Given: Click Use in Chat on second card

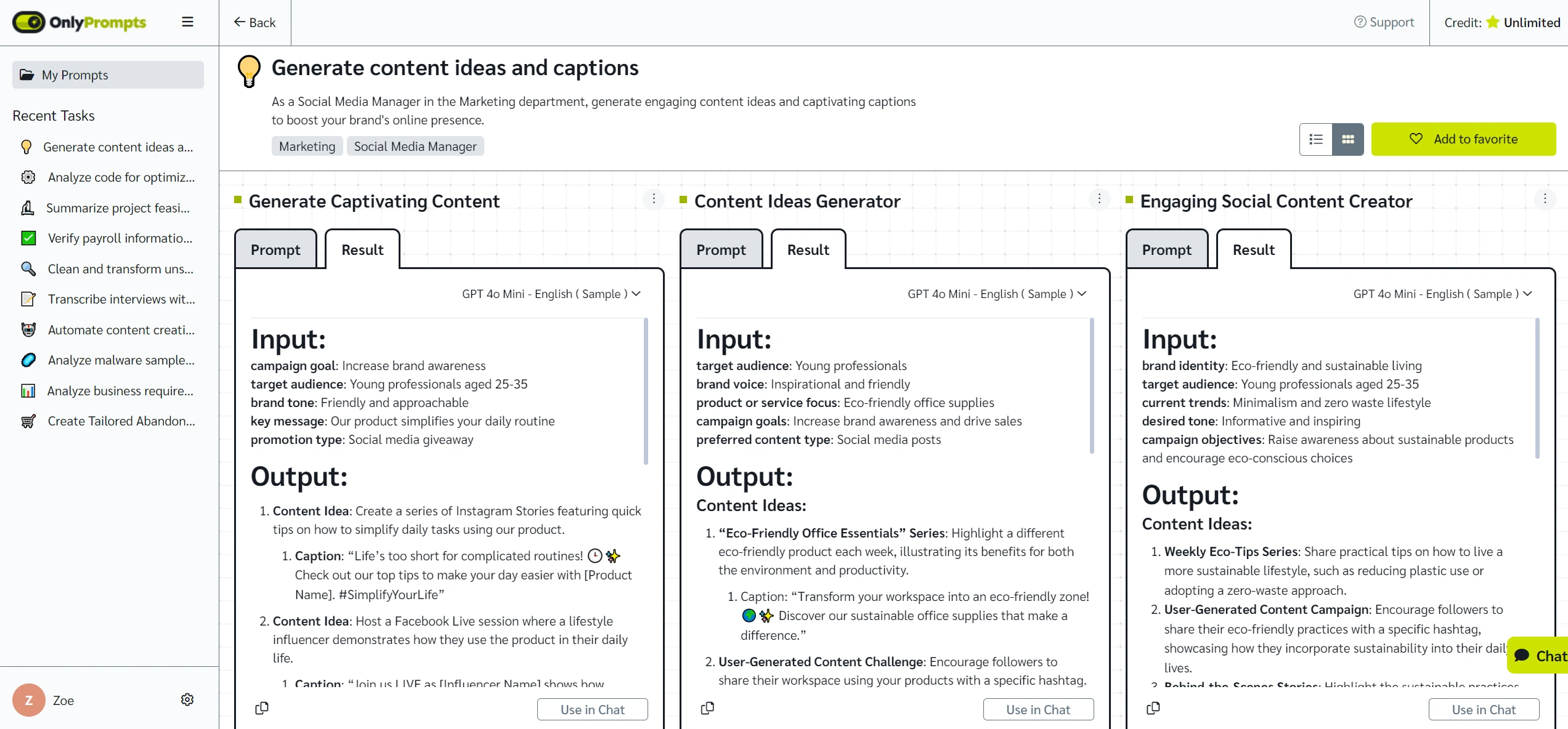Looking at the screenshot, I should (x=1038, y=709).
